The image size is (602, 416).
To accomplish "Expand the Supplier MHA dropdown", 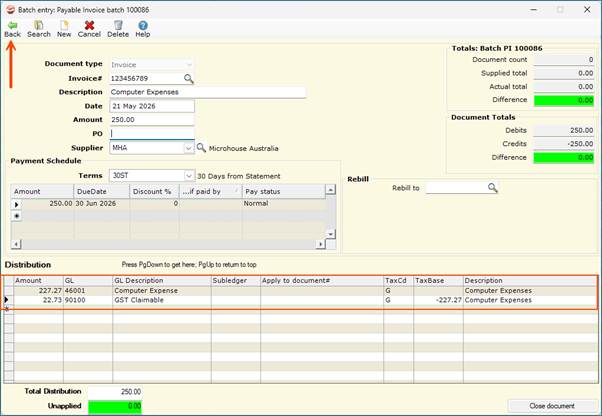I will 189,148.
